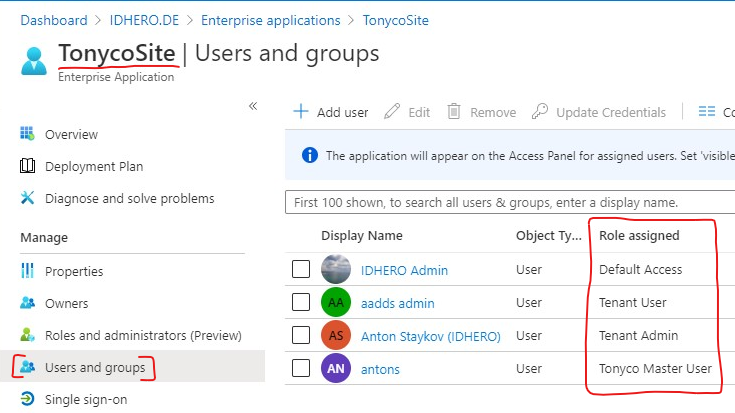735x413 pixels.
Task: Click the IDHERO Admin avatar picture
Action: pyautogui.click(x=336, y=270)
